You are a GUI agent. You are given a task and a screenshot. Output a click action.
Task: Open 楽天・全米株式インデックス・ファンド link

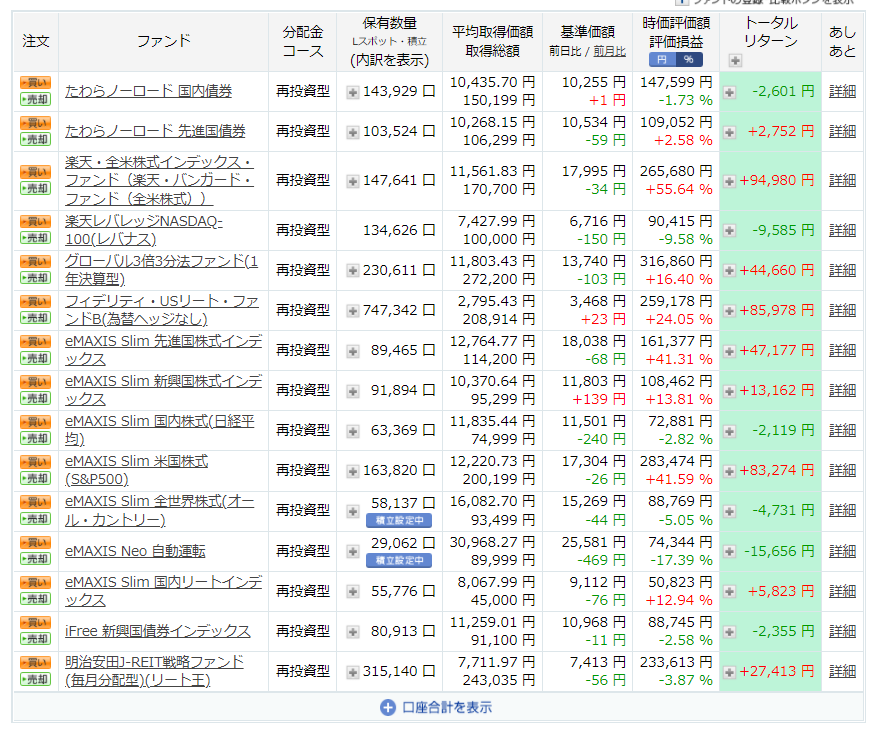[159, 180]
